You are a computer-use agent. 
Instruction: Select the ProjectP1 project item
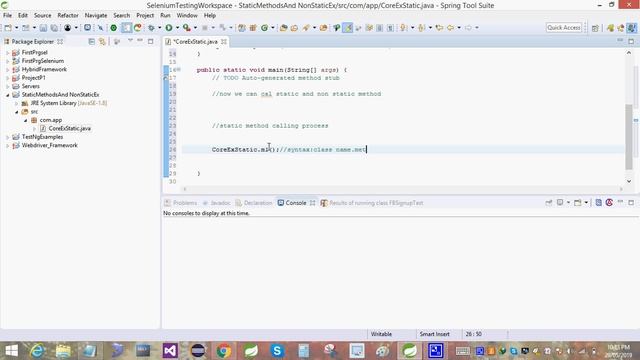pos(33,78)
